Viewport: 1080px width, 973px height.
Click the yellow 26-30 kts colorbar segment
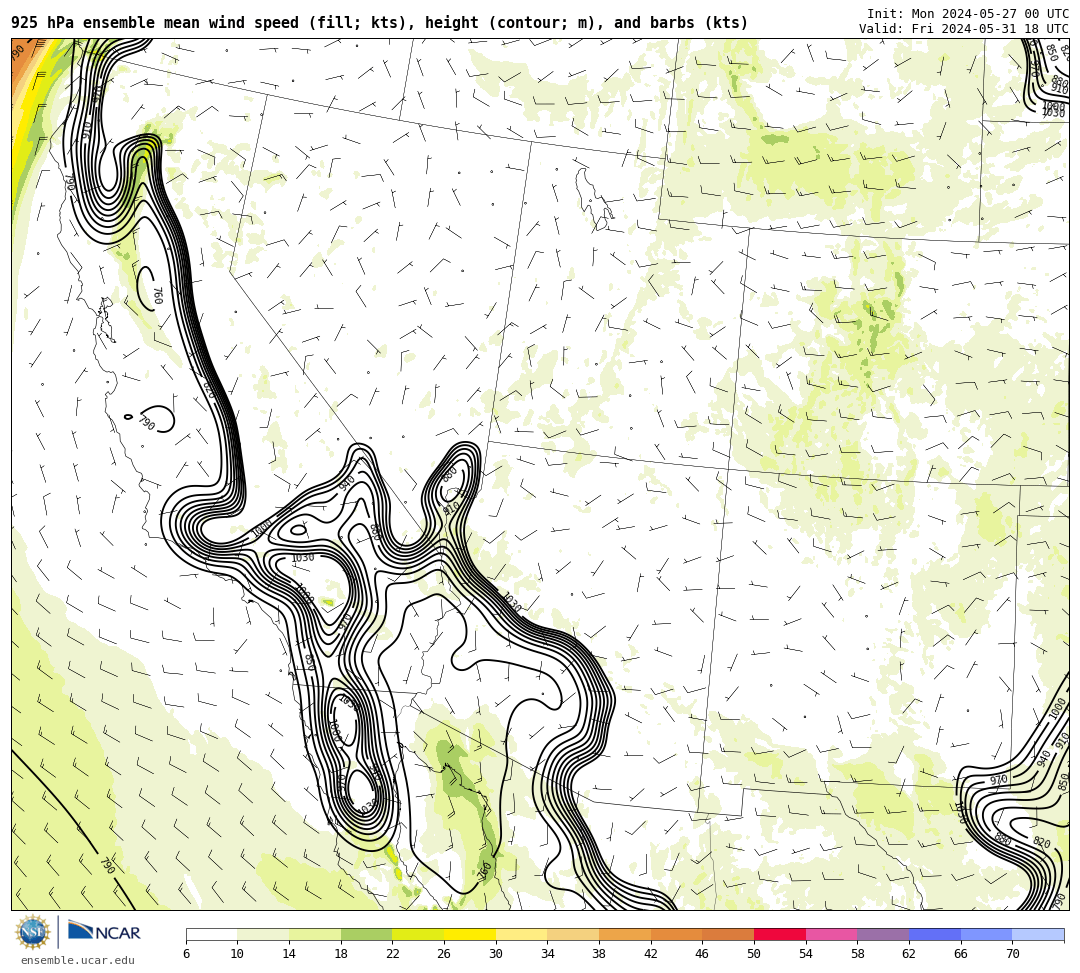tap(470, 934)
